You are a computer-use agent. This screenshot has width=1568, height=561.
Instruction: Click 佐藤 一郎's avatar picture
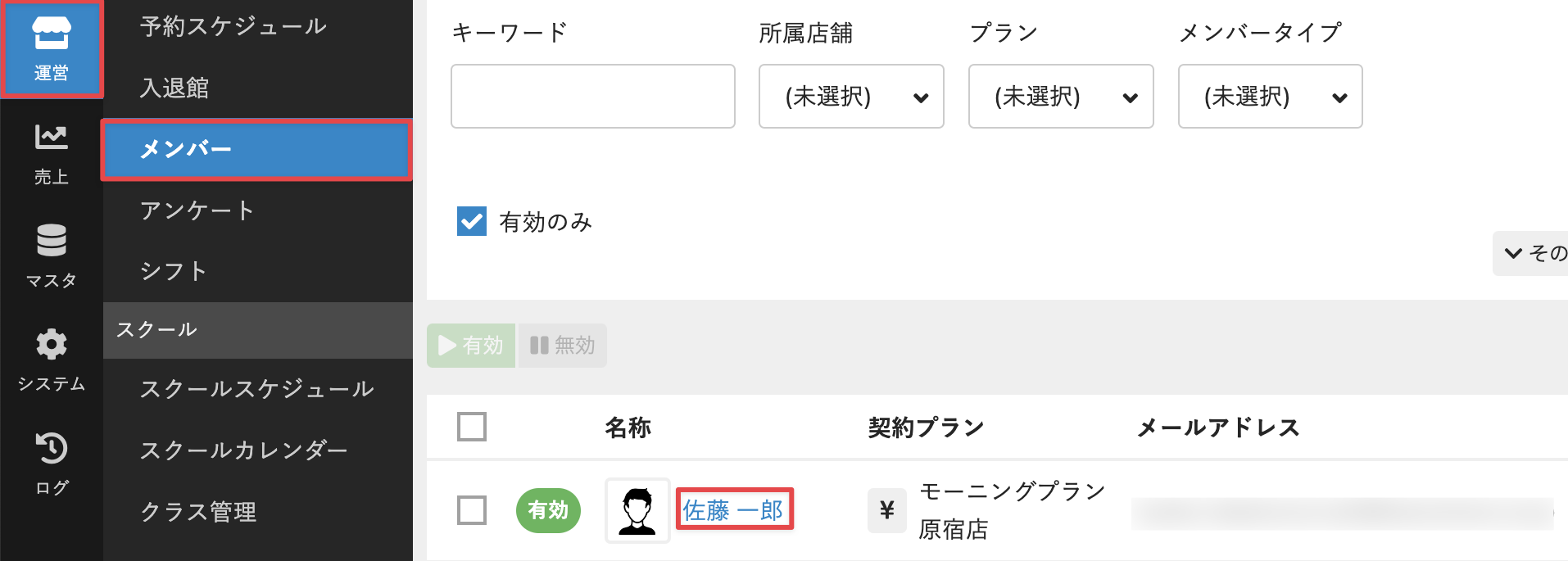tap(637, 510)
